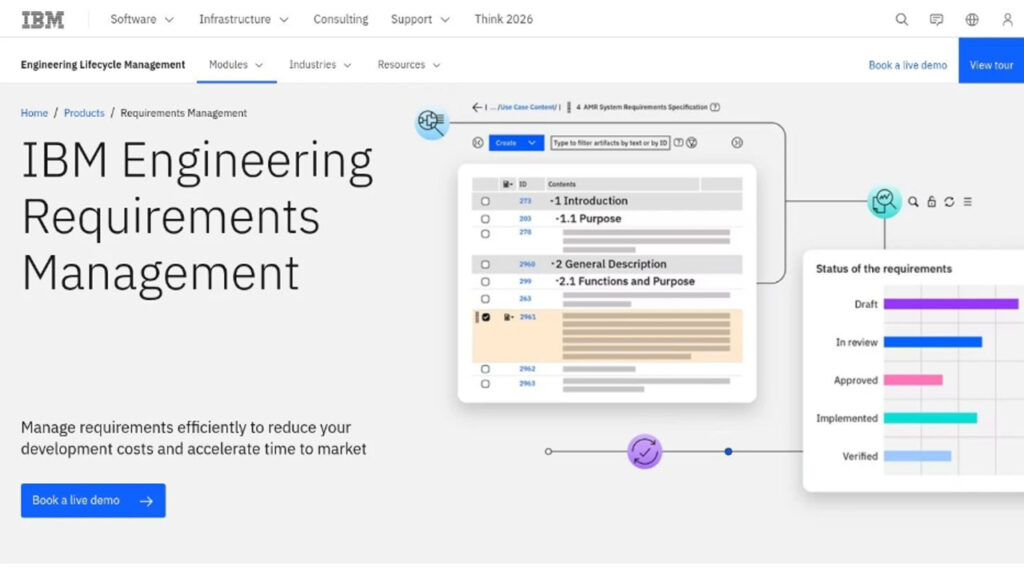Open the Resources dropdown
Viewport: 1024px width, 576px height.
pos(409,65)
